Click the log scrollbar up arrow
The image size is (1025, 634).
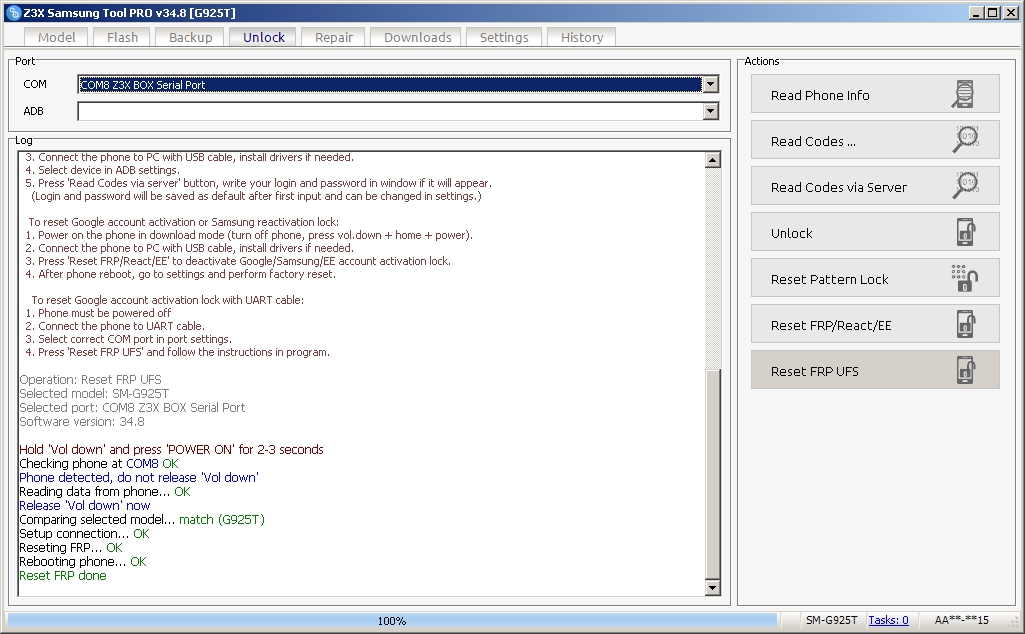713,160
